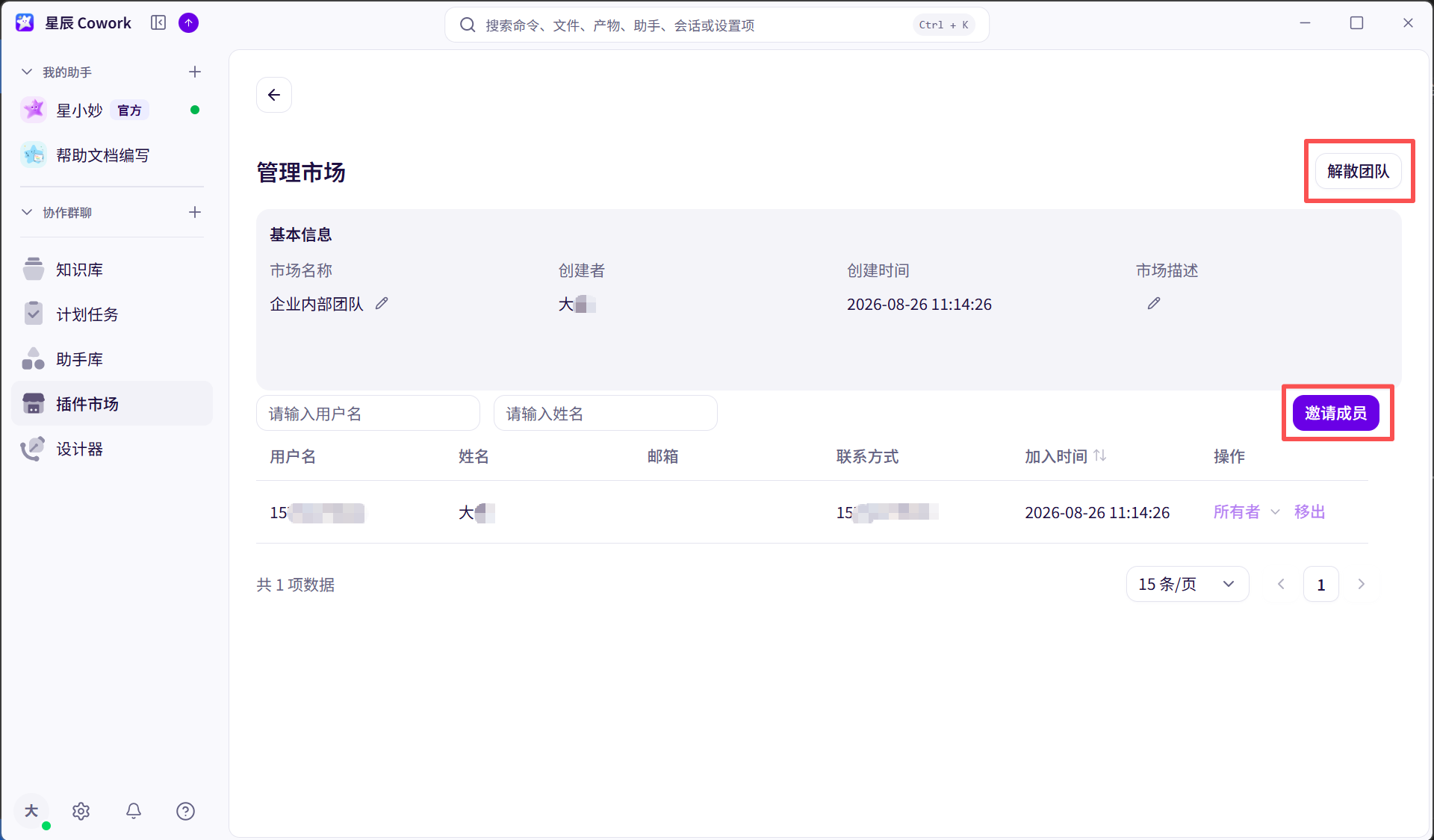Open the 15 条/页 page size dropdown
The width and height of the screenshot is (1434, 840).
pyautogui.click(x=1188, y=584)
